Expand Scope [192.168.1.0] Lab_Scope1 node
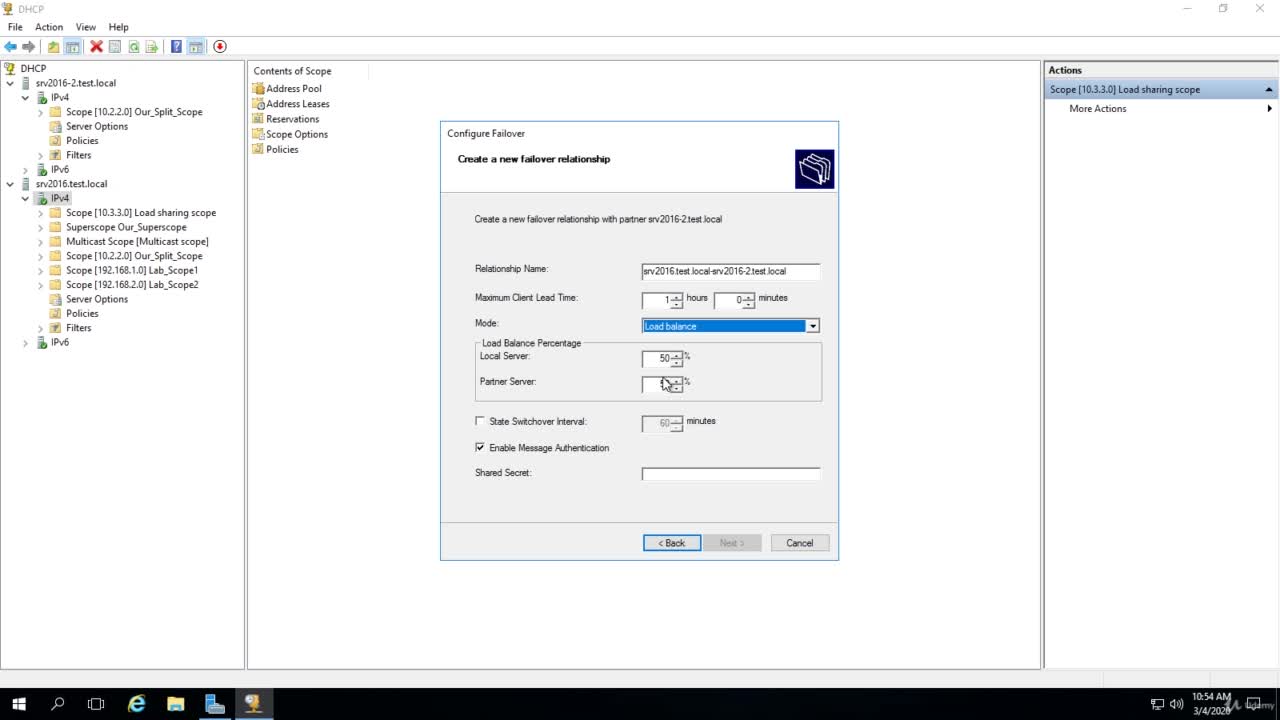The image size is (1280, 720). pos(40,270)
